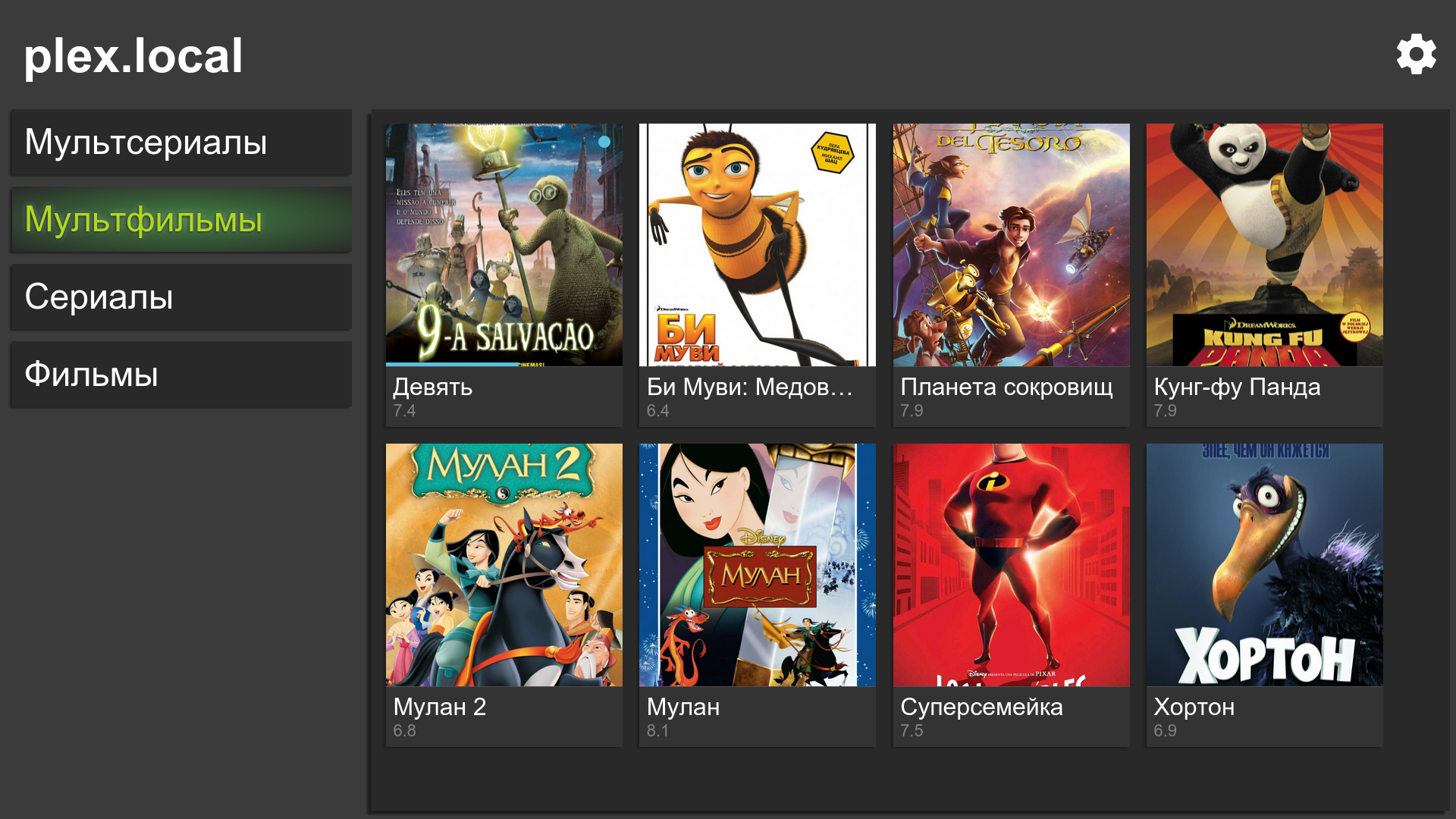Open the Суперсемейка poster
The width and height of the screenshot is (1456, 819).
tap(1011, 565)
